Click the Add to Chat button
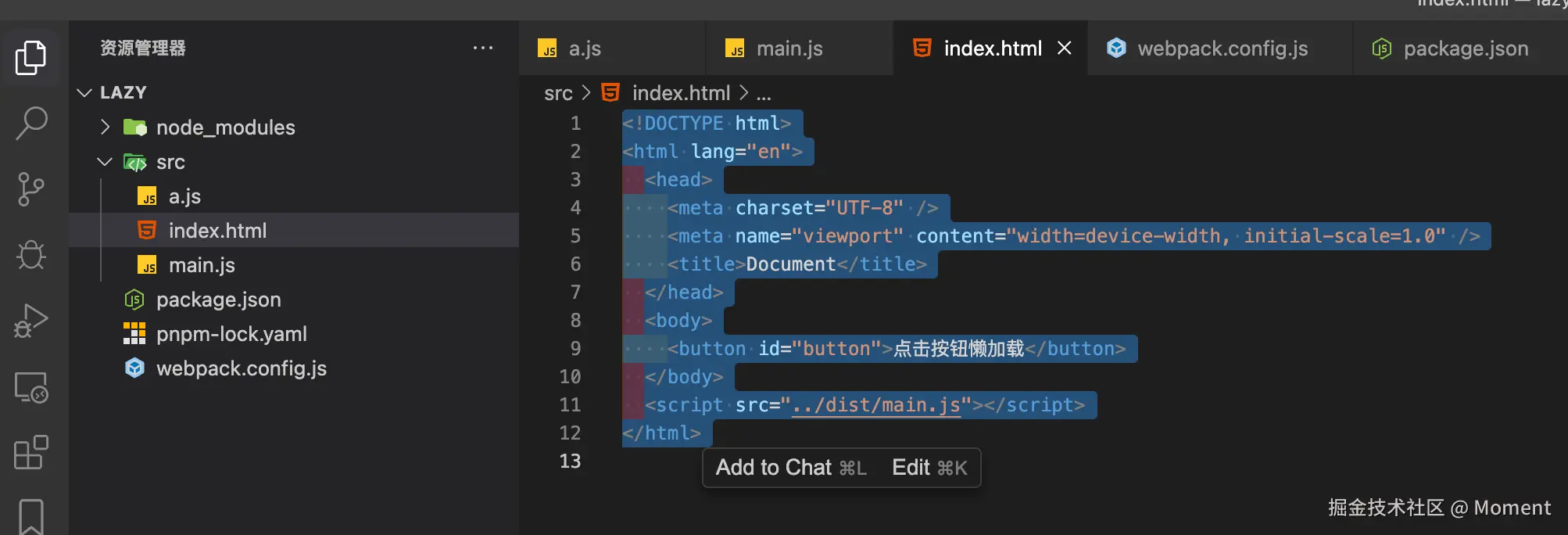 (x=791, y=468)
